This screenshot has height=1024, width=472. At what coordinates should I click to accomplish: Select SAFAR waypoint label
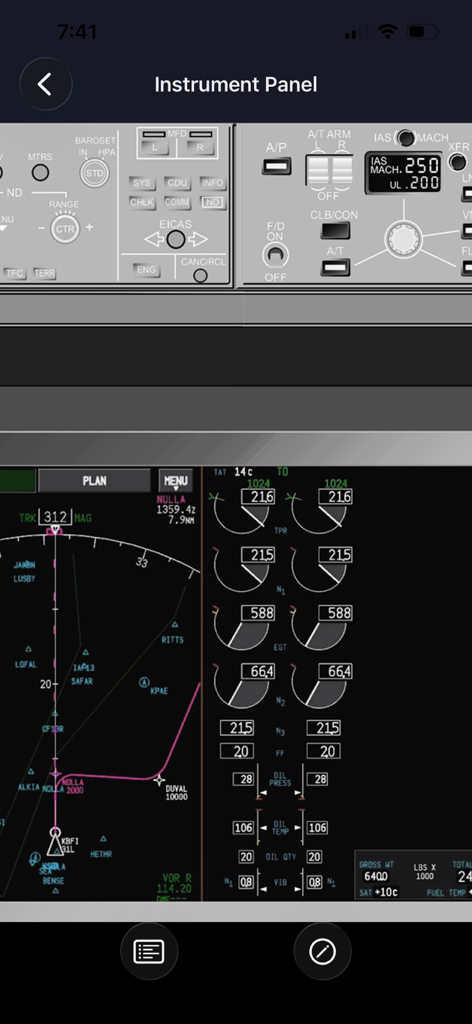(x=82, y=681)
